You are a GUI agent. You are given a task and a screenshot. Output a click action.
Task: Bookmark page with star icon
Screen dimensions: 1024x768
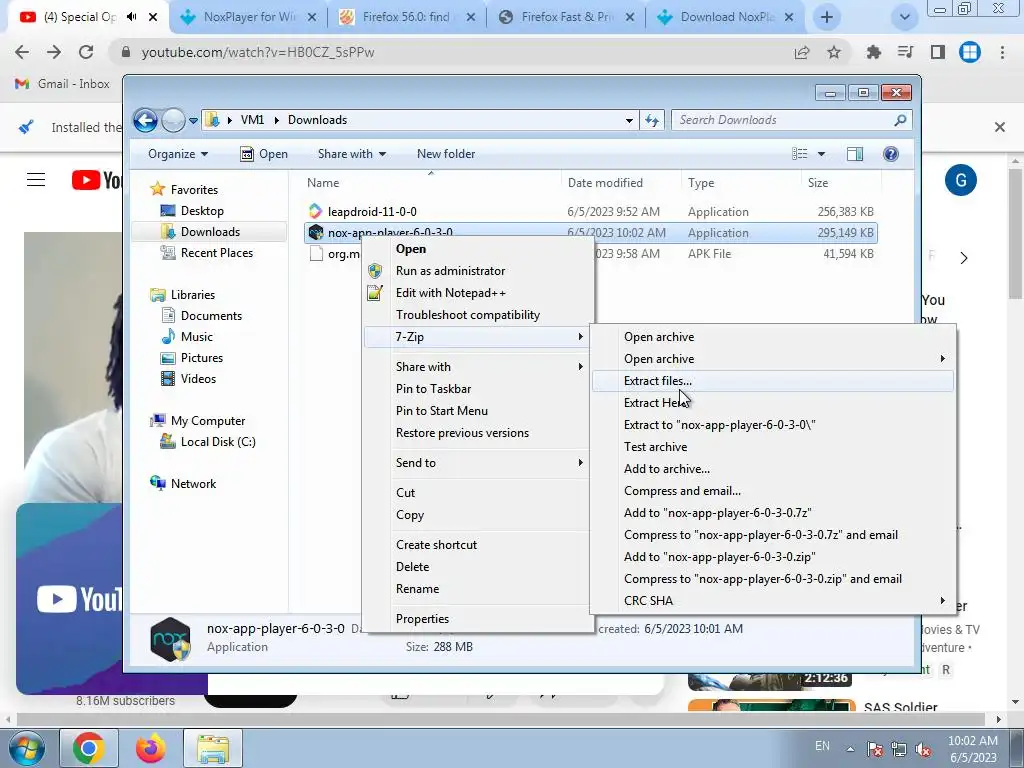point(834,52)
